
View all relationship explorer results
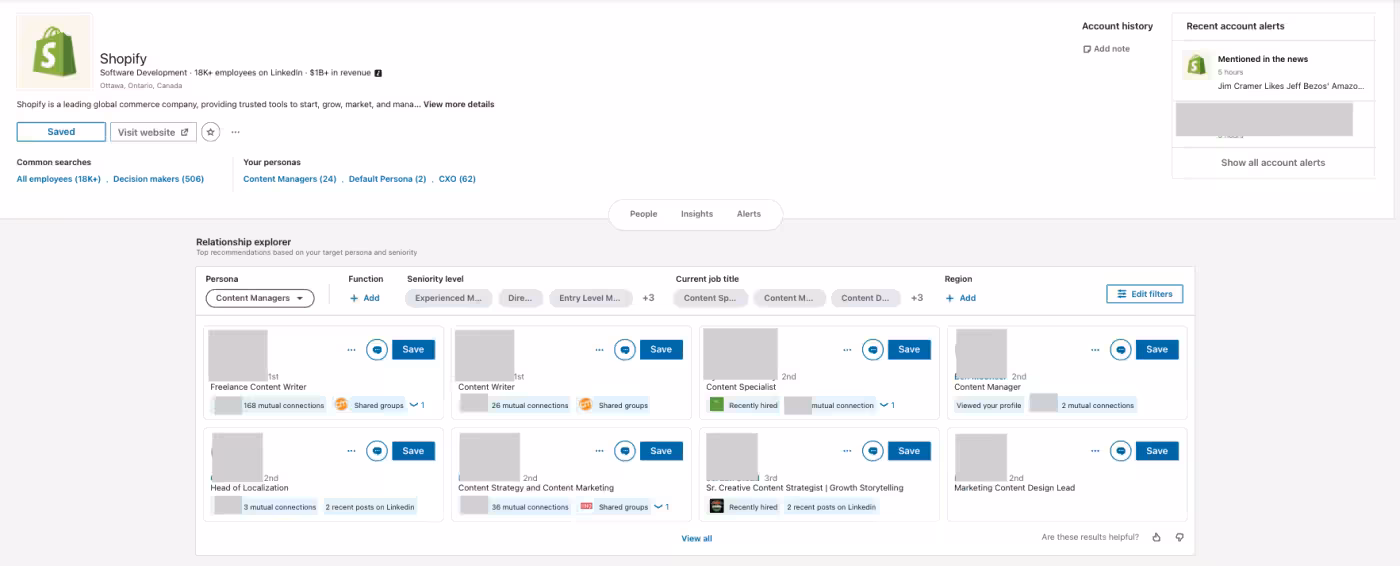point(697,539)
